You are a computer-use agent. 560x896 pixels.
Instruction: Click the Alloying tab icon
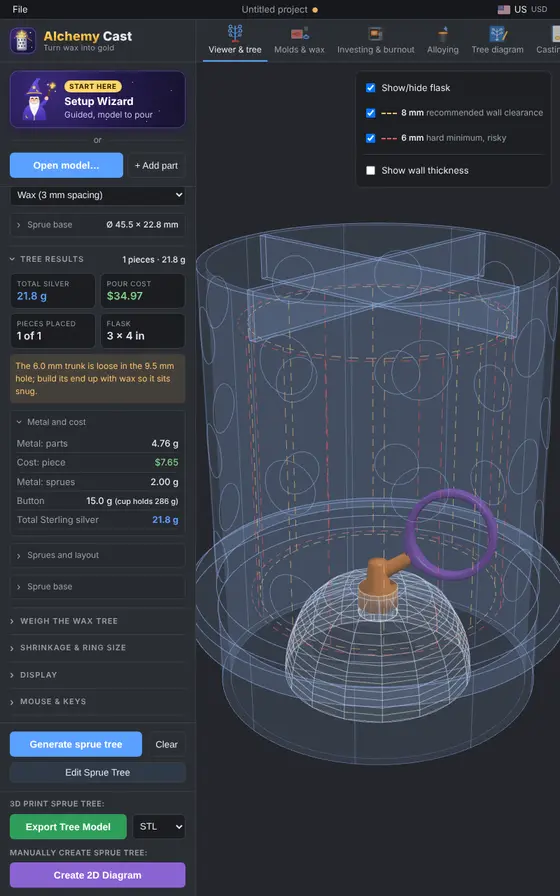(x=443, y=34)
